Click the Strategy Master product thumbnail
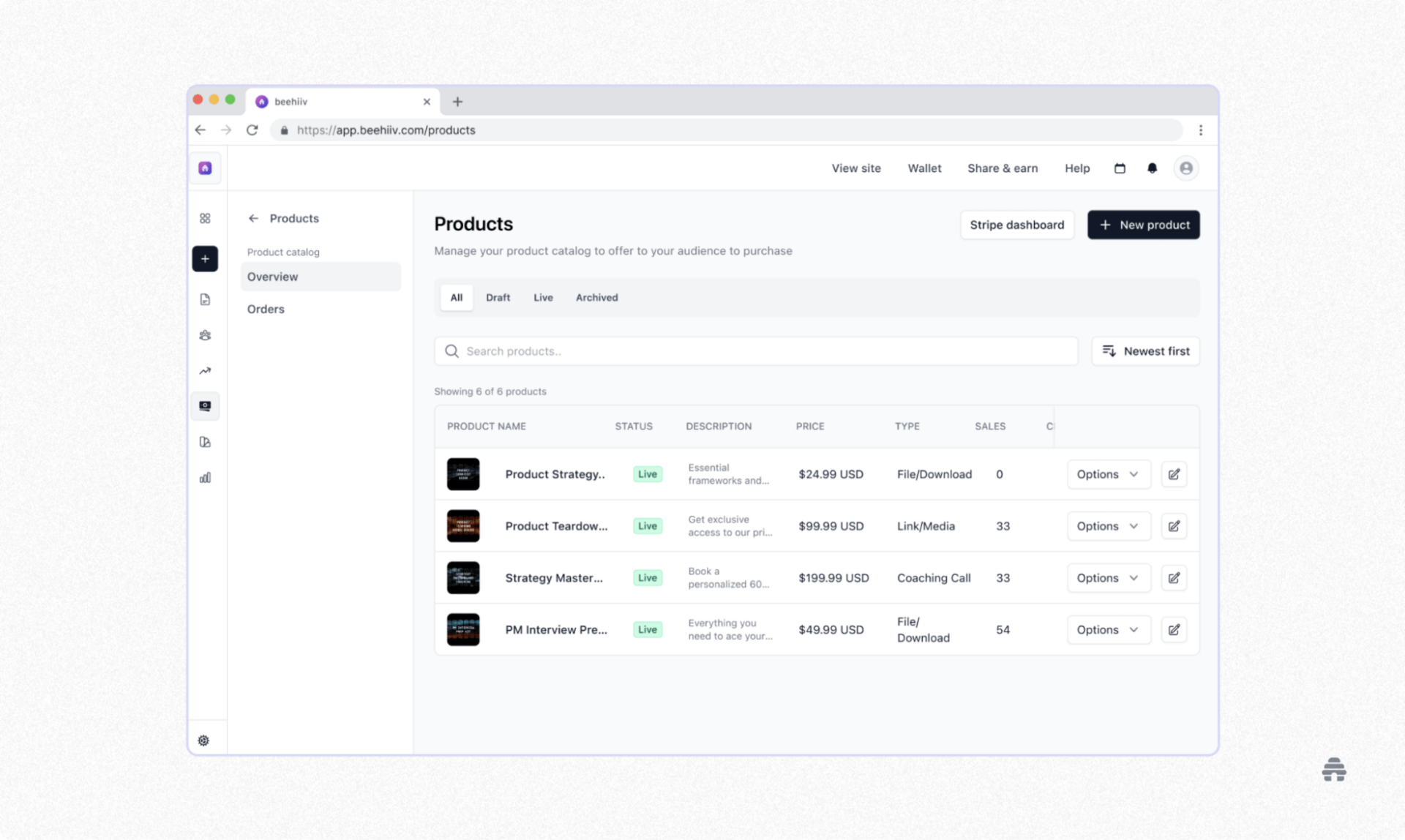The image size is (1405, 840). pos(463,578)
